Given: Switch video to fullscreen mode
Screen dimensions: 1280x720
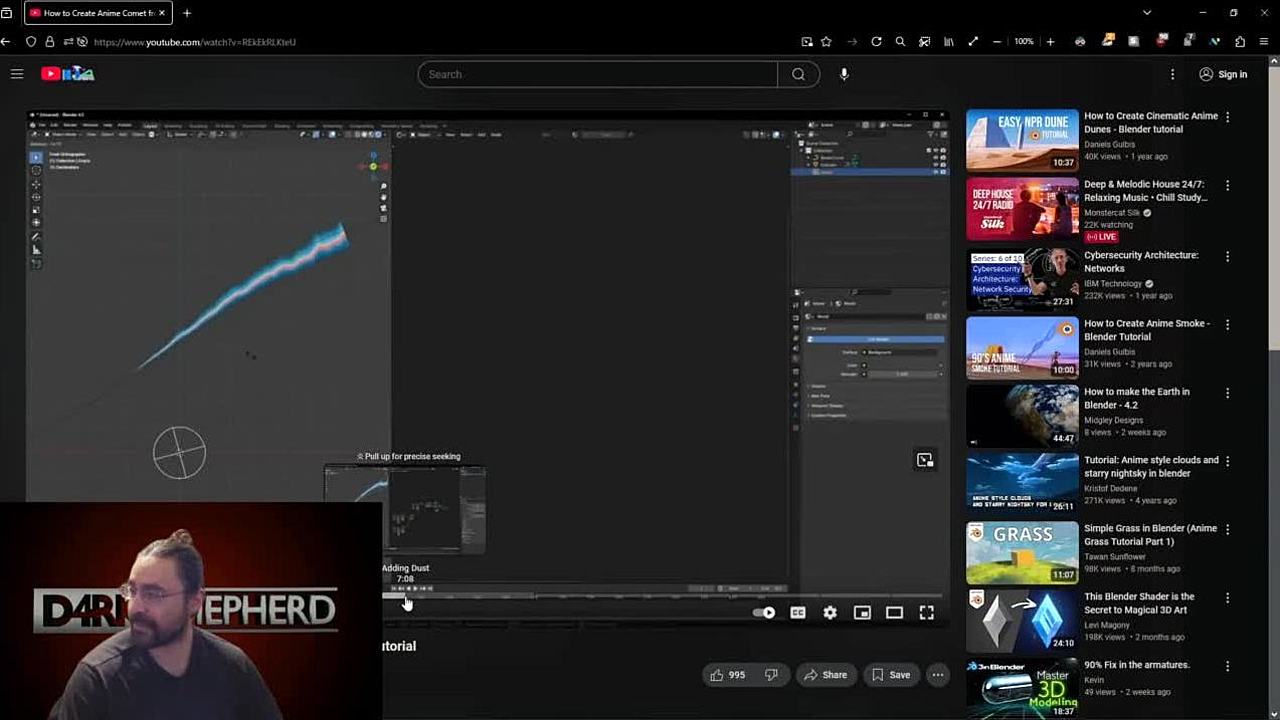Looking at the screenshot, I should (926, 613).
